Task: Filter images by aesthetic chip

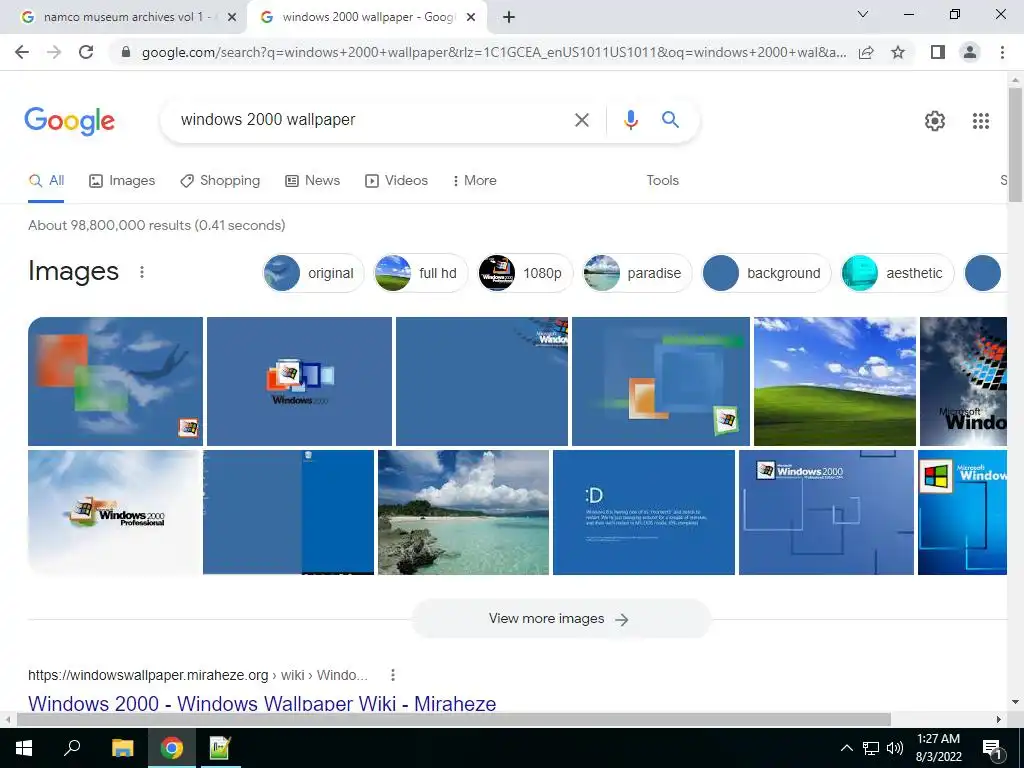Action: coord(897,273)
